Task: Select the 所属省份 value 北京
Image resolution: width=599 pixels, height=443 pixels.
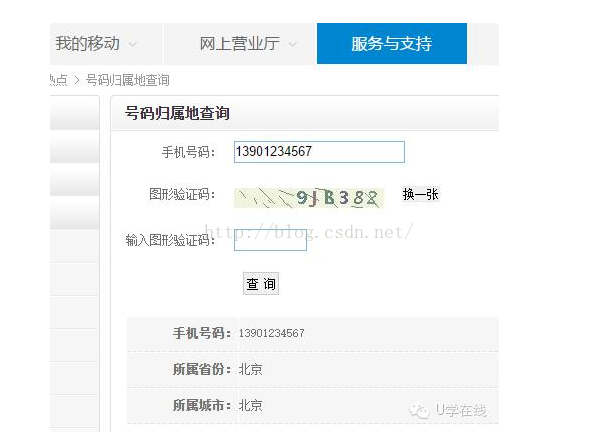Action: point(251,370)
